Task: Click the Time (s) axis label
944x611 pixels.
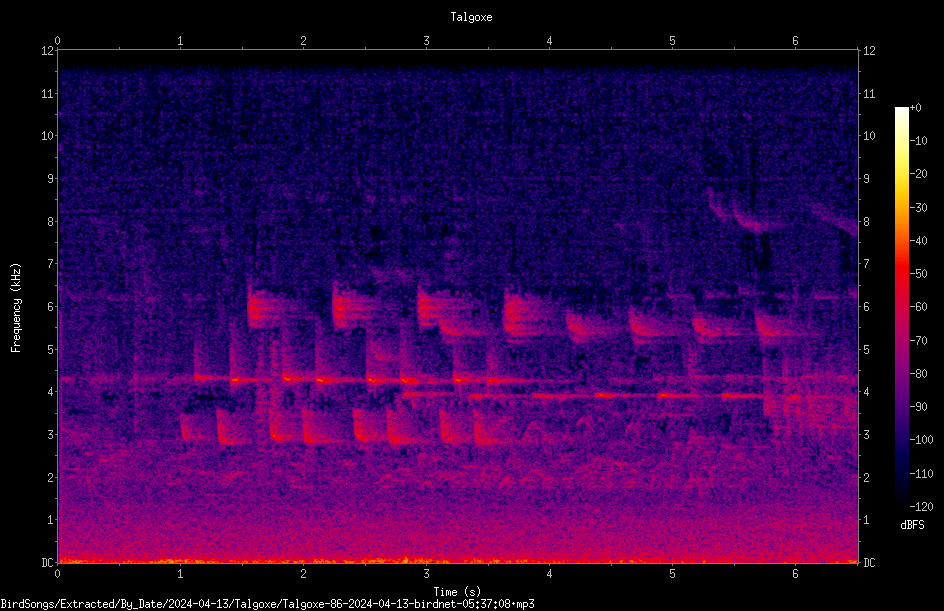Action: [x=458, y=592]
